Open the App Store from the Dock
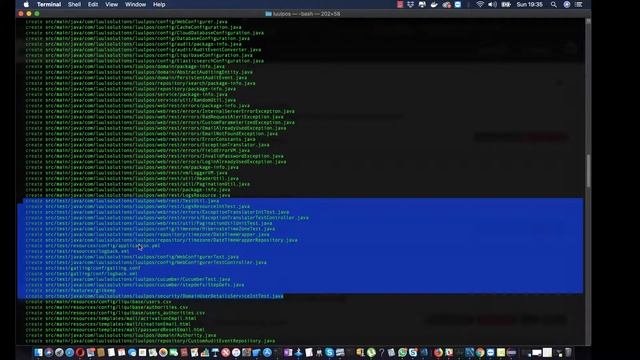This screenshot has width=640, height=360. coord(267,352)
